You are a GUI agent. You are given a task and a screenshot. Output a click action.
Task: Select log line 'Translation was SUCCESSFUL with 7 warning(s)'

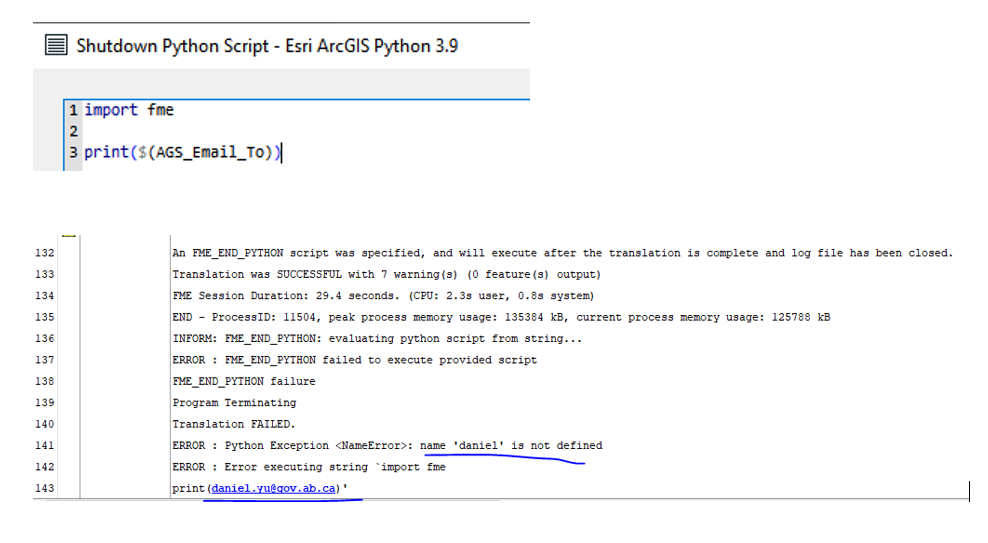tap(386, 275)
